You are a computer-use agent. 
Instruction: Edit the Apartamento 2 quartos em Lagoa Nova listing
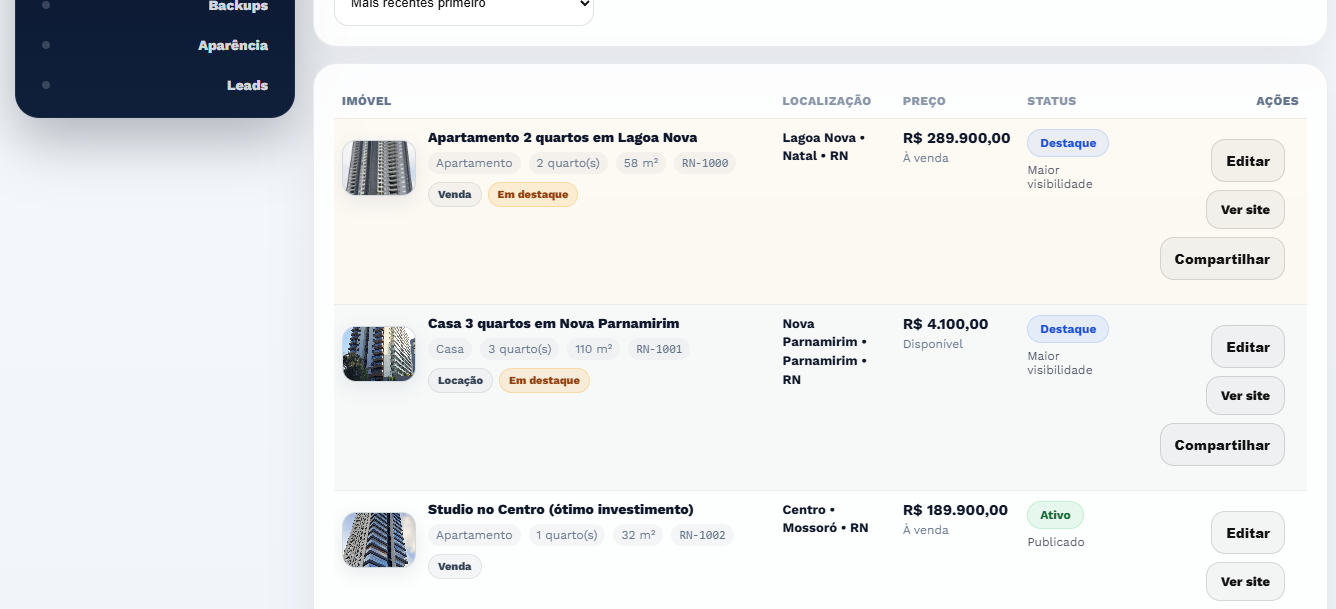[x=1247, y=160]
